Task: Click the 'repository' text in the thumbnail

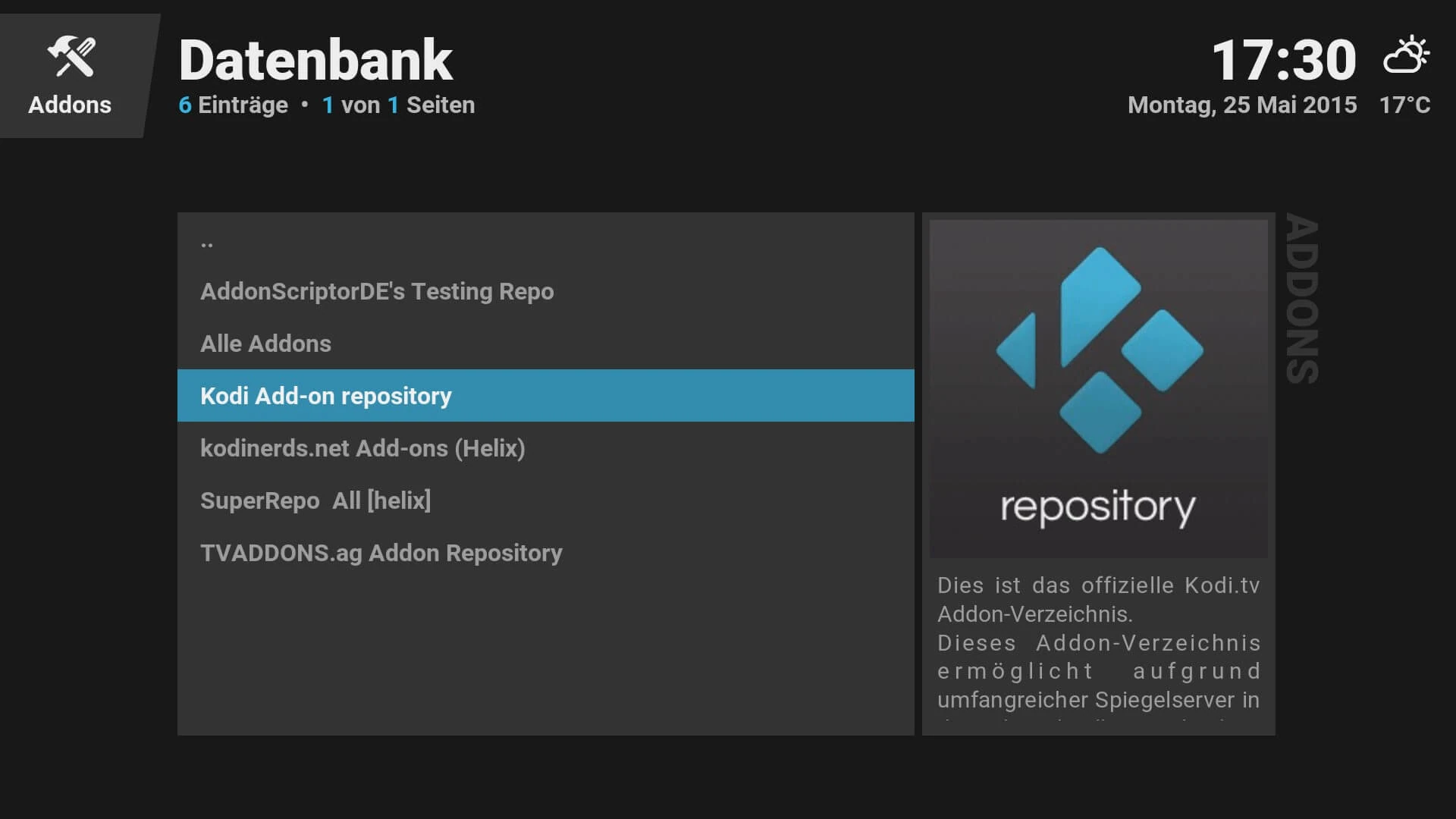Action: point(1098,507)
